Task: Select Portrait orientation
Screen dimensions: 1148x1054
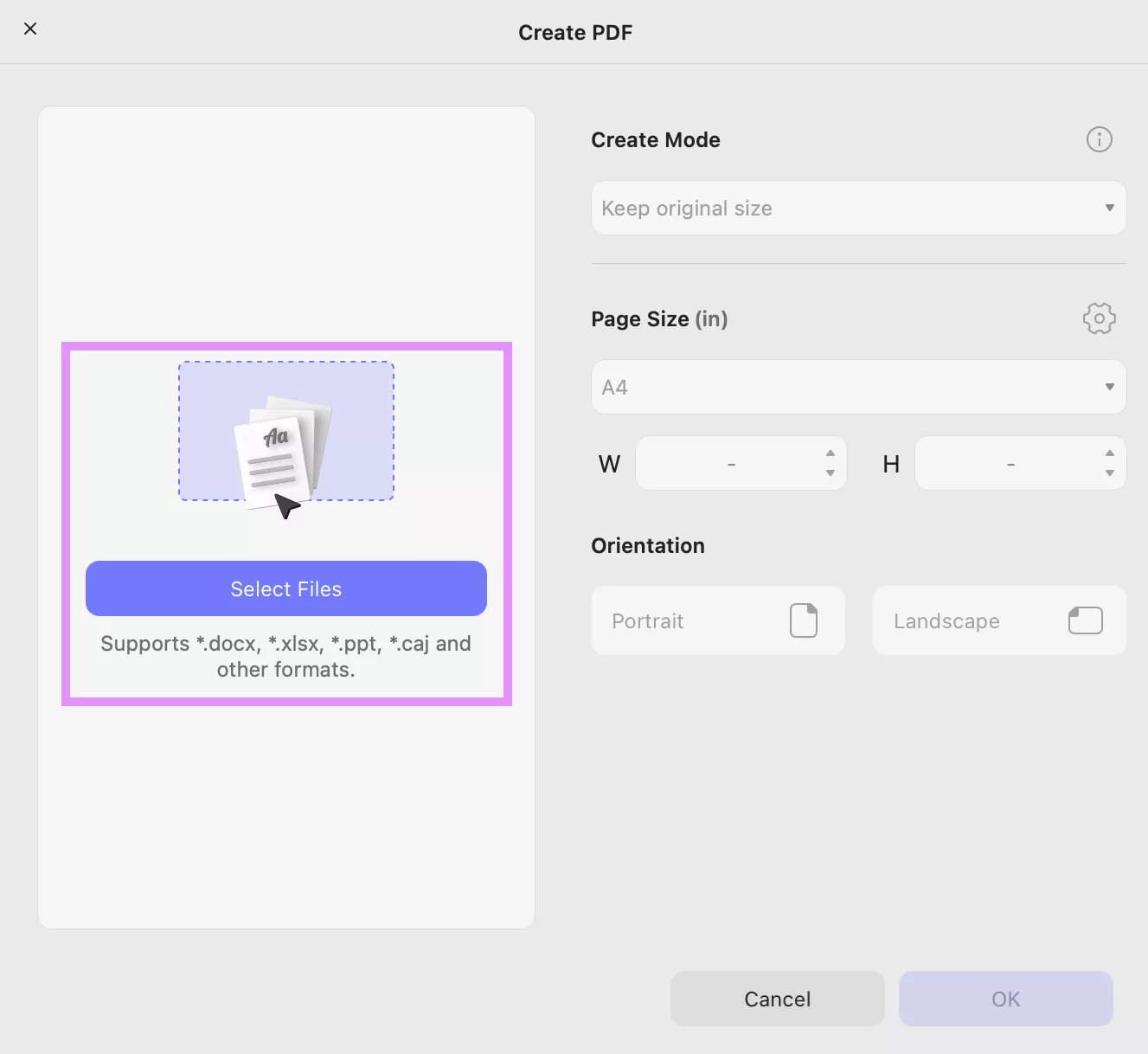Action: [718, 620]
